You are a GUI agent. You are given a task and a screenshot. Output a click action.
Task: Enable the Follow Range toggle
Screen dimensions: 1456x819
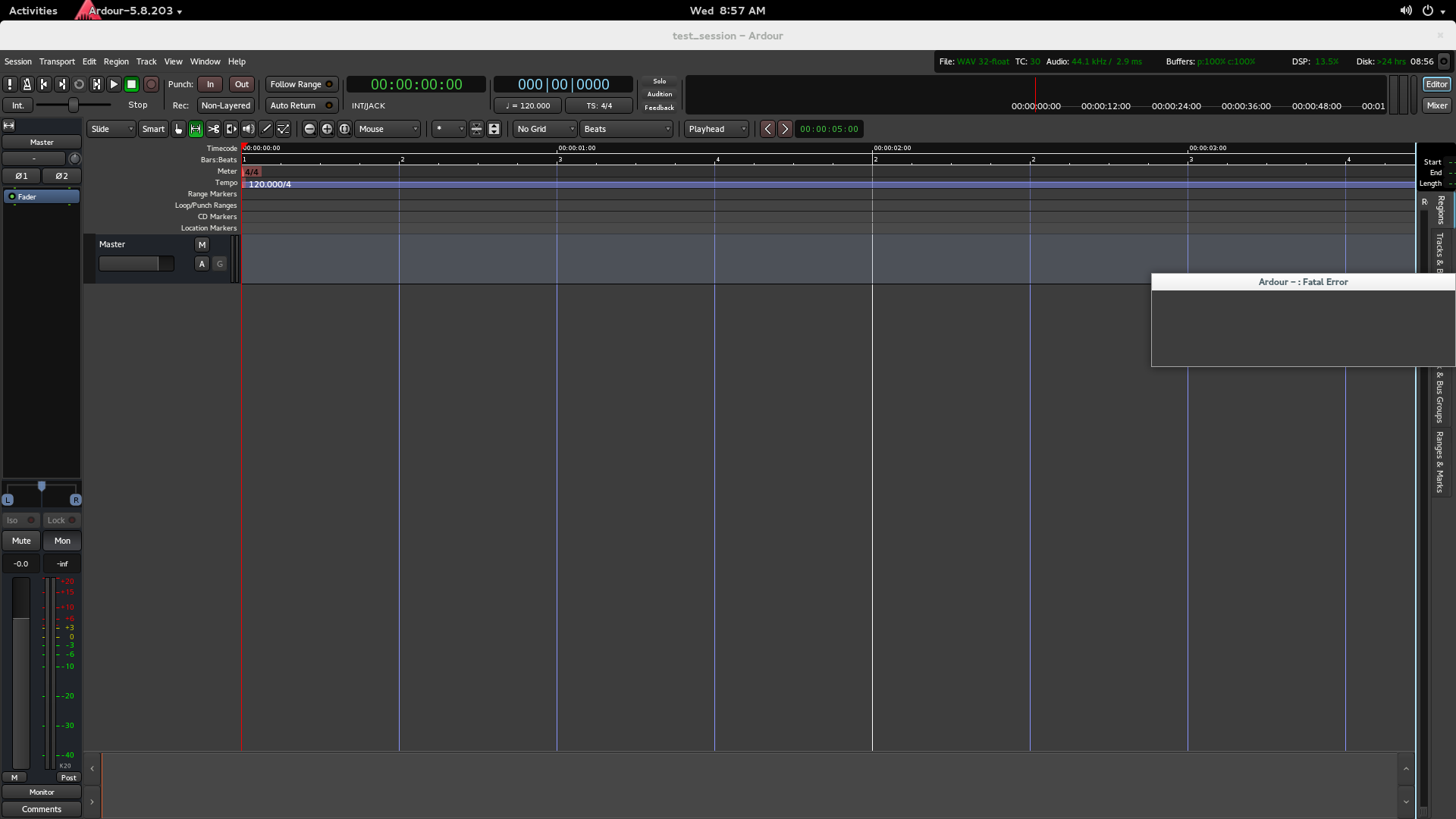click(x=301, y=84)
